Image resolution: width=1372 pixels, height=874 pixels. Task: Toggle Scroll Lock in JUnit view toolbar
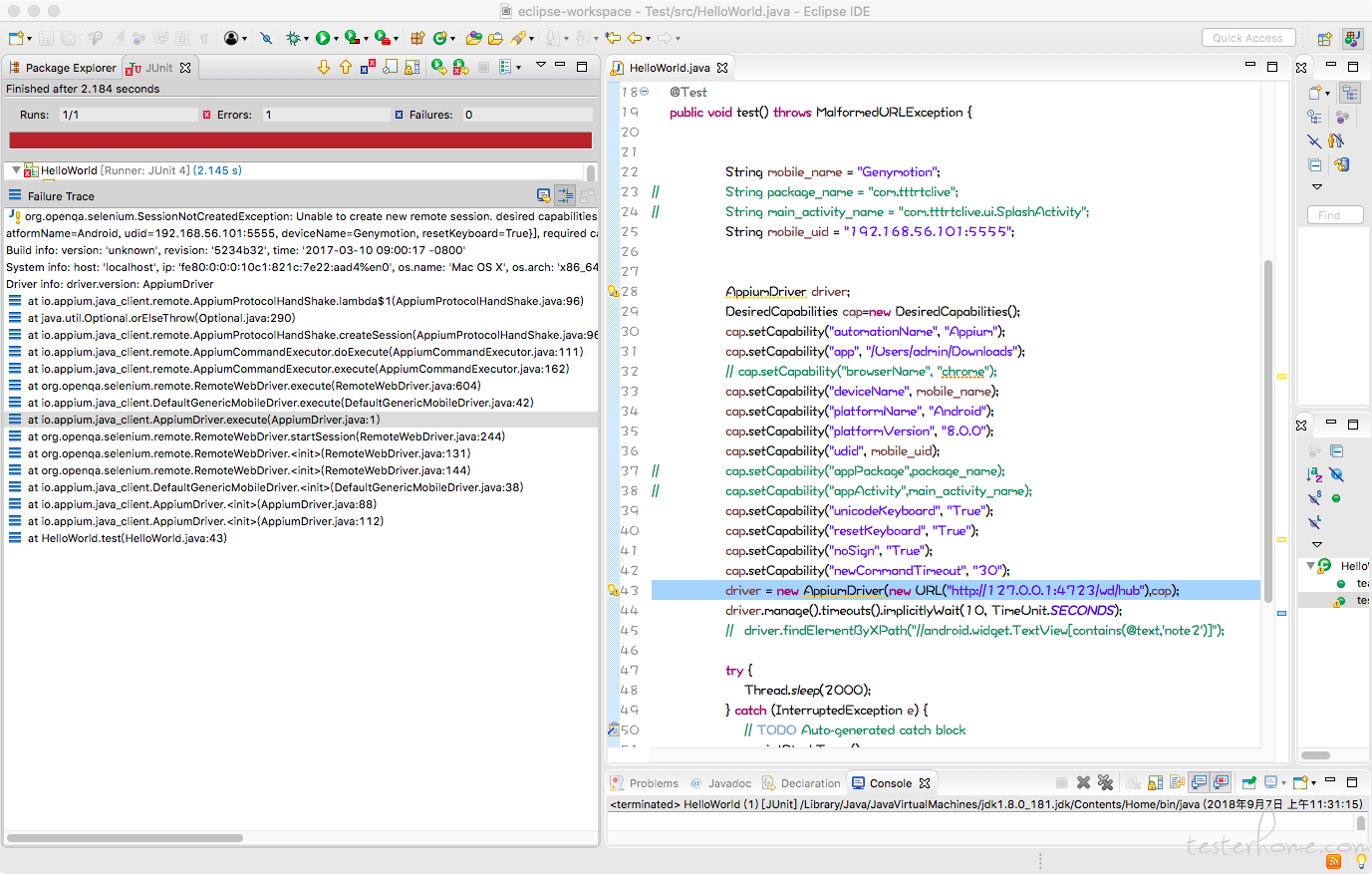[x=412, y=67]
